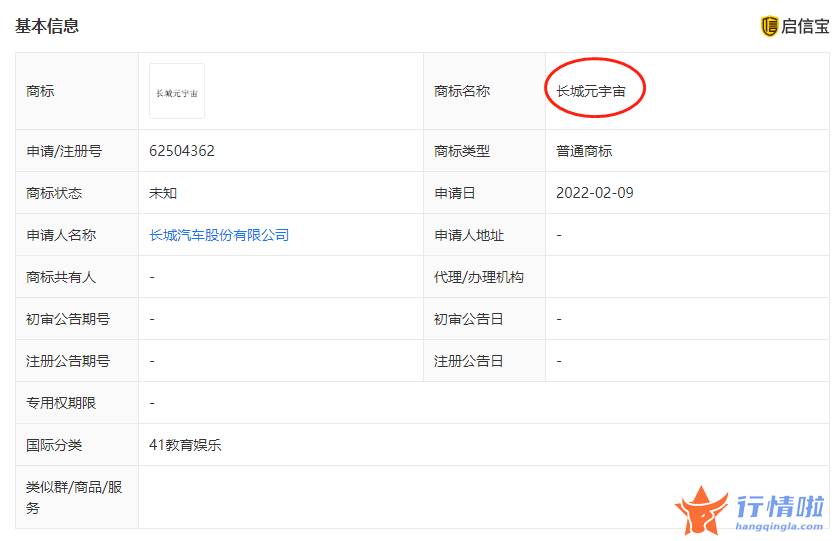Select the application date 2022-02-09
The width and height of the screenshot is (840, 541).
[595, 193]
